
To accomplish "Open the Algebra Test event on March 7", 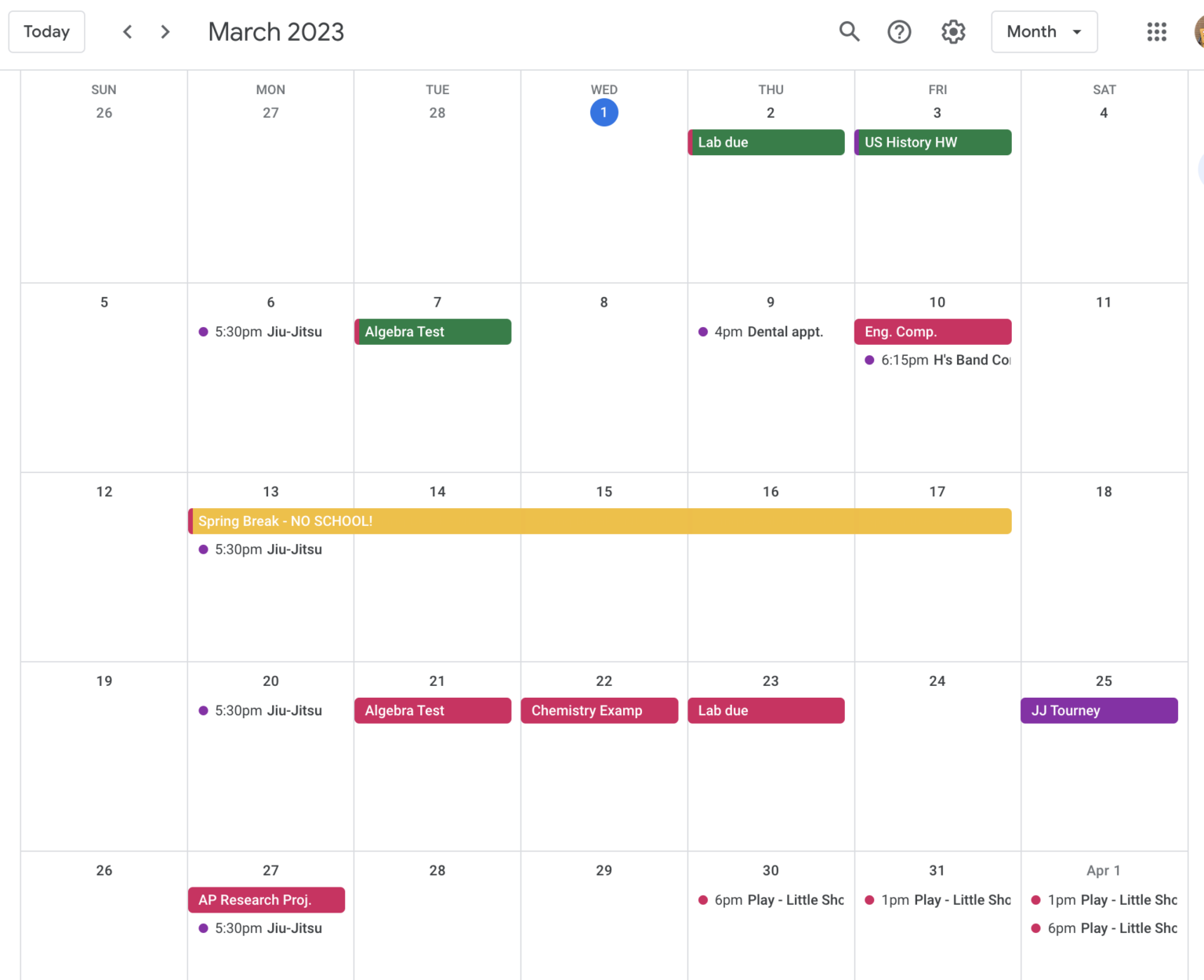I will [x=433, y=332].
